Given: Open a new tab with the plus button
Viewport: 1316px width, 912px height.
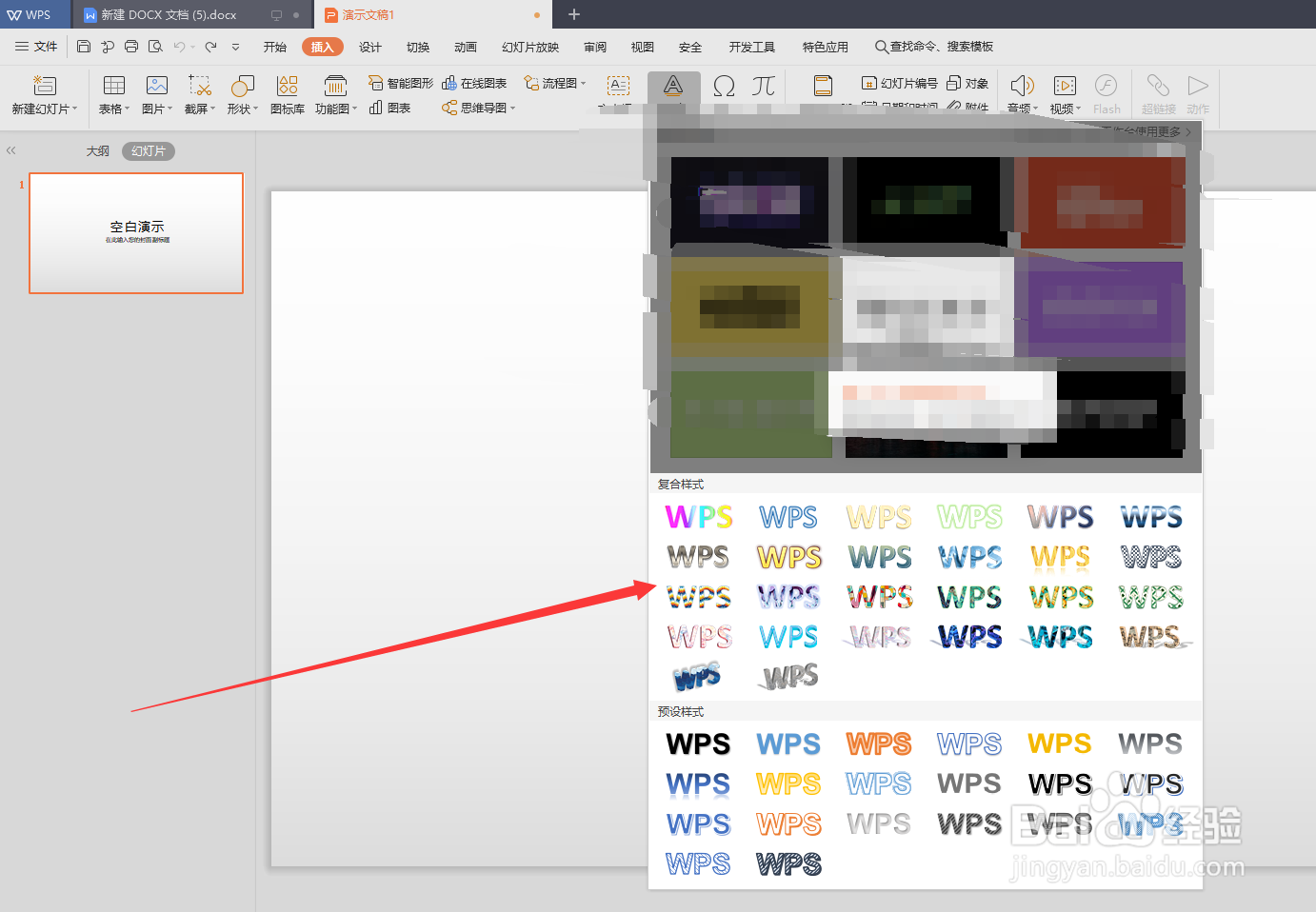Looking at the screenshot, I should pyautogui.click(x=574, y=14).
